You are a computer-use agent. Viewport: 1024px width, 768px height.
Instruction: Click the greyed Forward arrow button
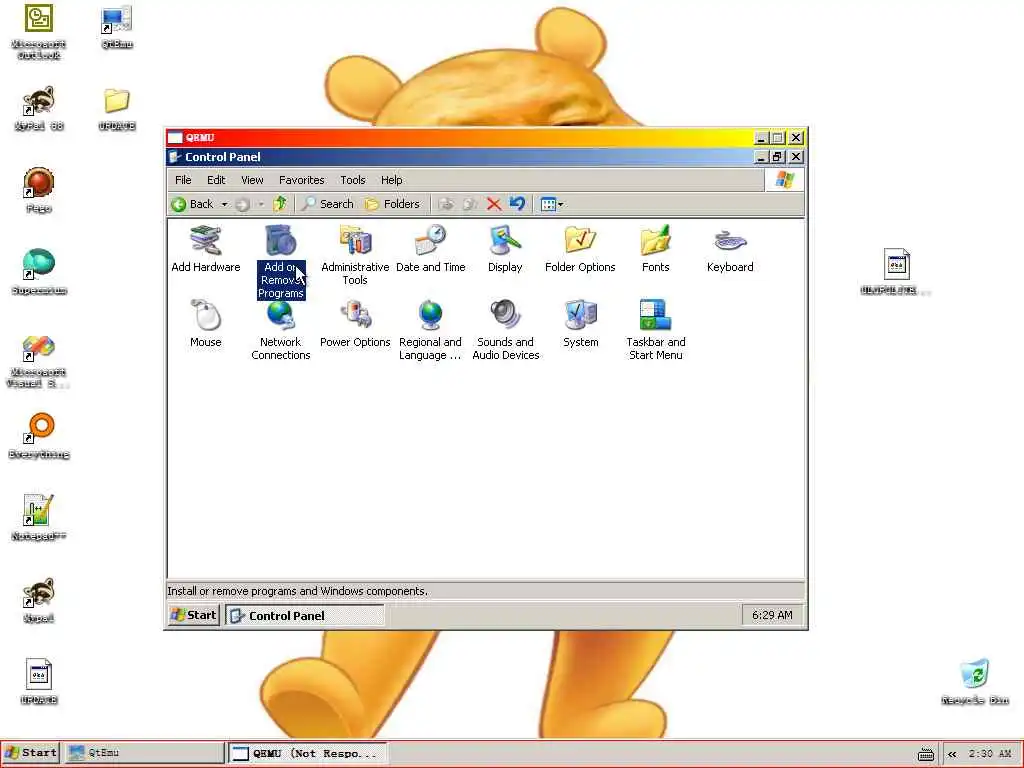click(x=243, y=204)
